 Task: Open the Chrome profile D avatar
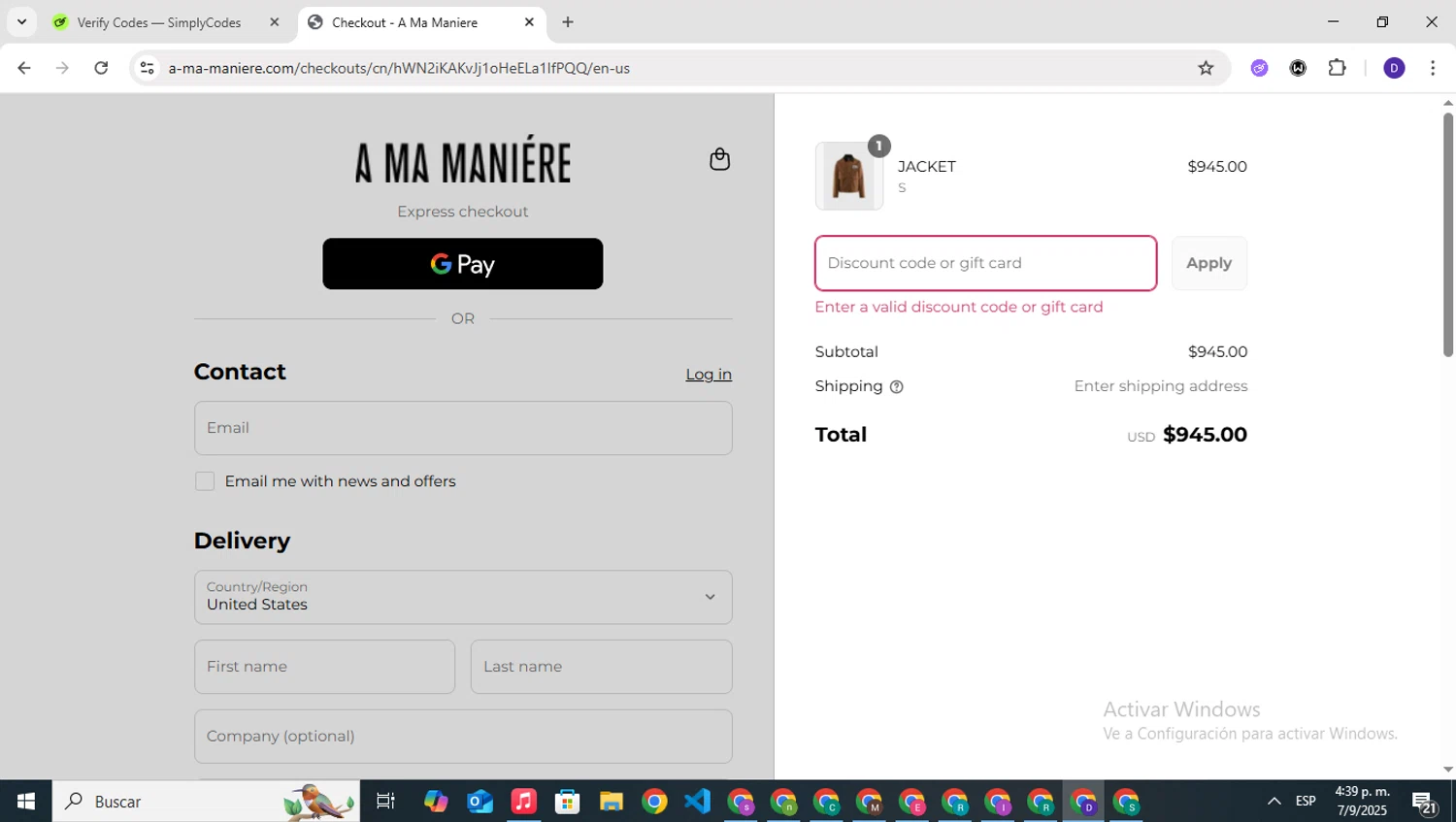point(1394,68)
